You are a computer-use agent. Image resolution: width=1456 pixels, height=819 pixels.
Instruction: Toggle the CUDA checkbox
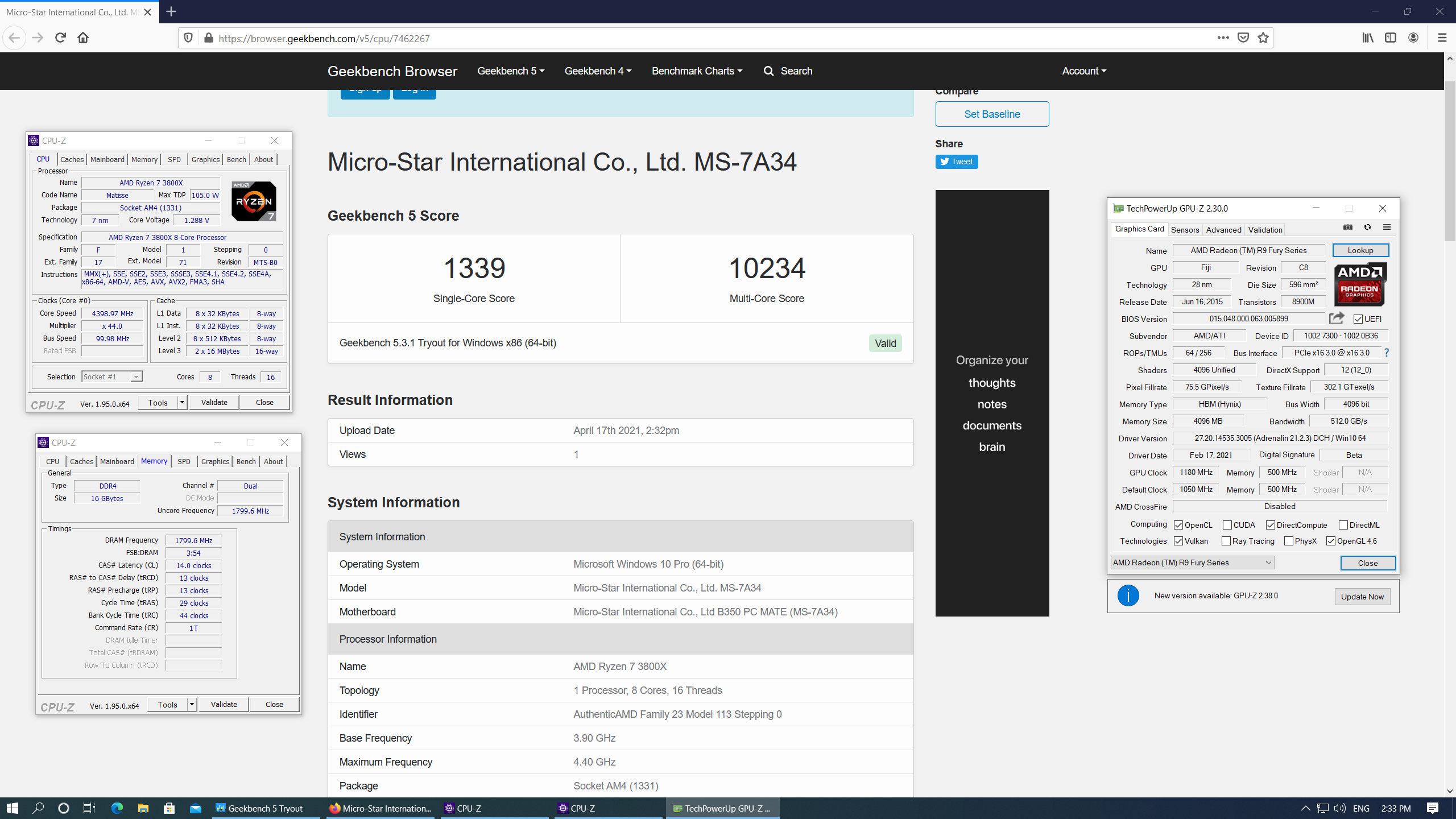coord(1227,525)
